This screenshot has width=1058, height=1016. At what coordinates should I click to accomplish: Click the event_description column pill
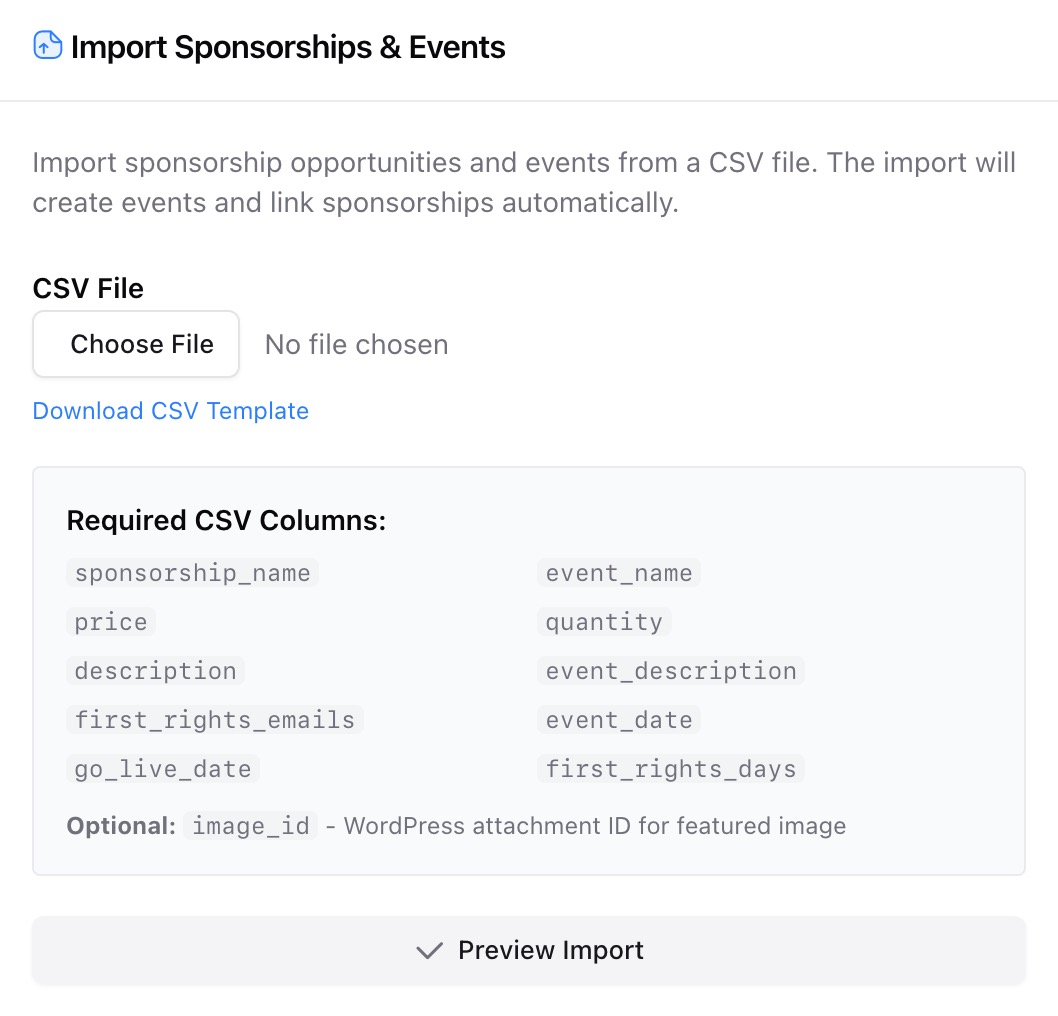coord(671,671)
